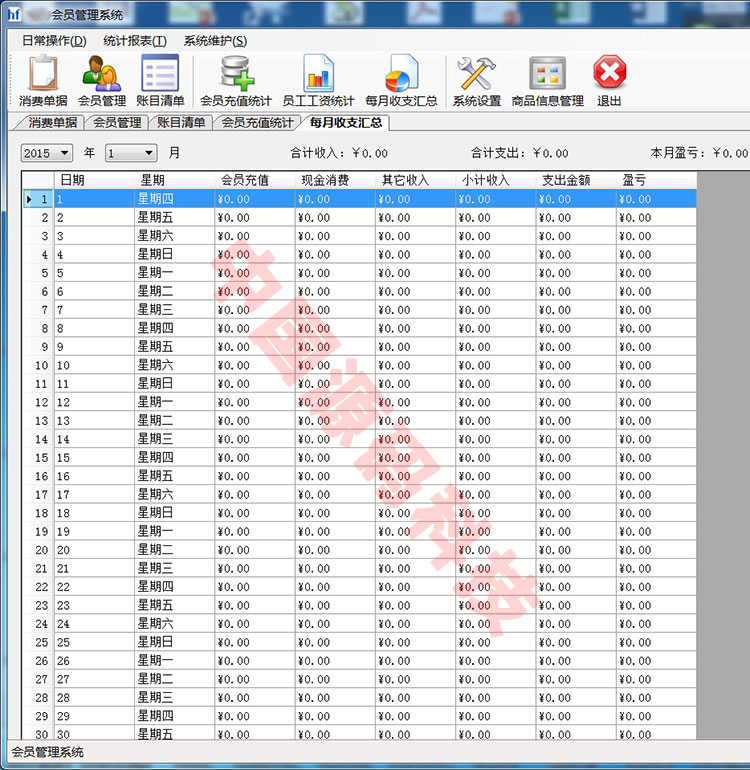Open the 会员管理 toolbar icon
This screenshot has width=750, height=770.
tap(102, 81)
